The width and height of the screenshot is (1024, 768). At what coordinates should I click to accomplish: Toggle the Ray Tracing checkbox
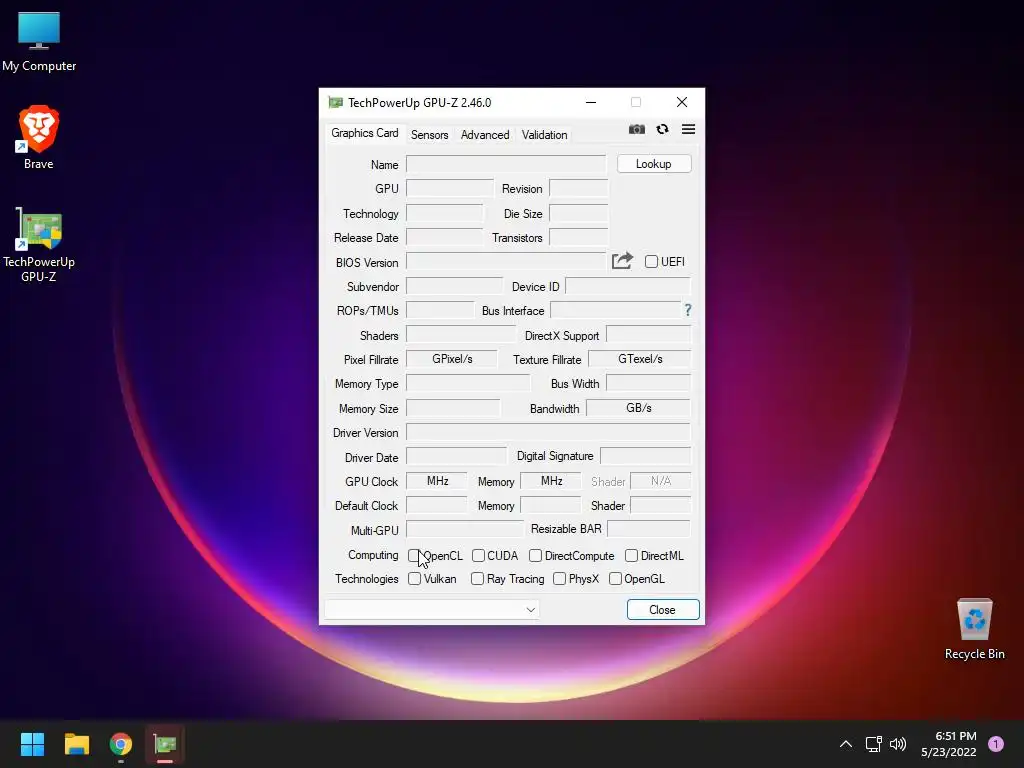[x=477, y=579]
